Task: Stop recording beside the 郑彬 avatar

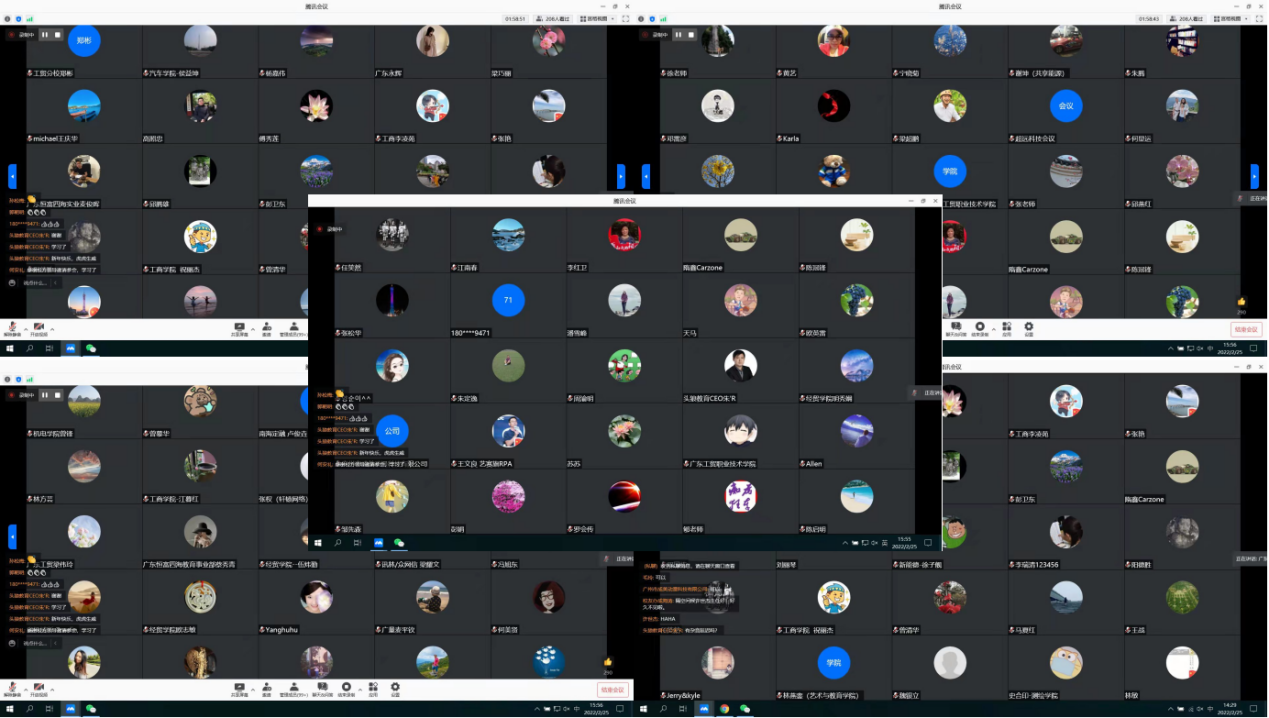Action: [x=58, y=35]
